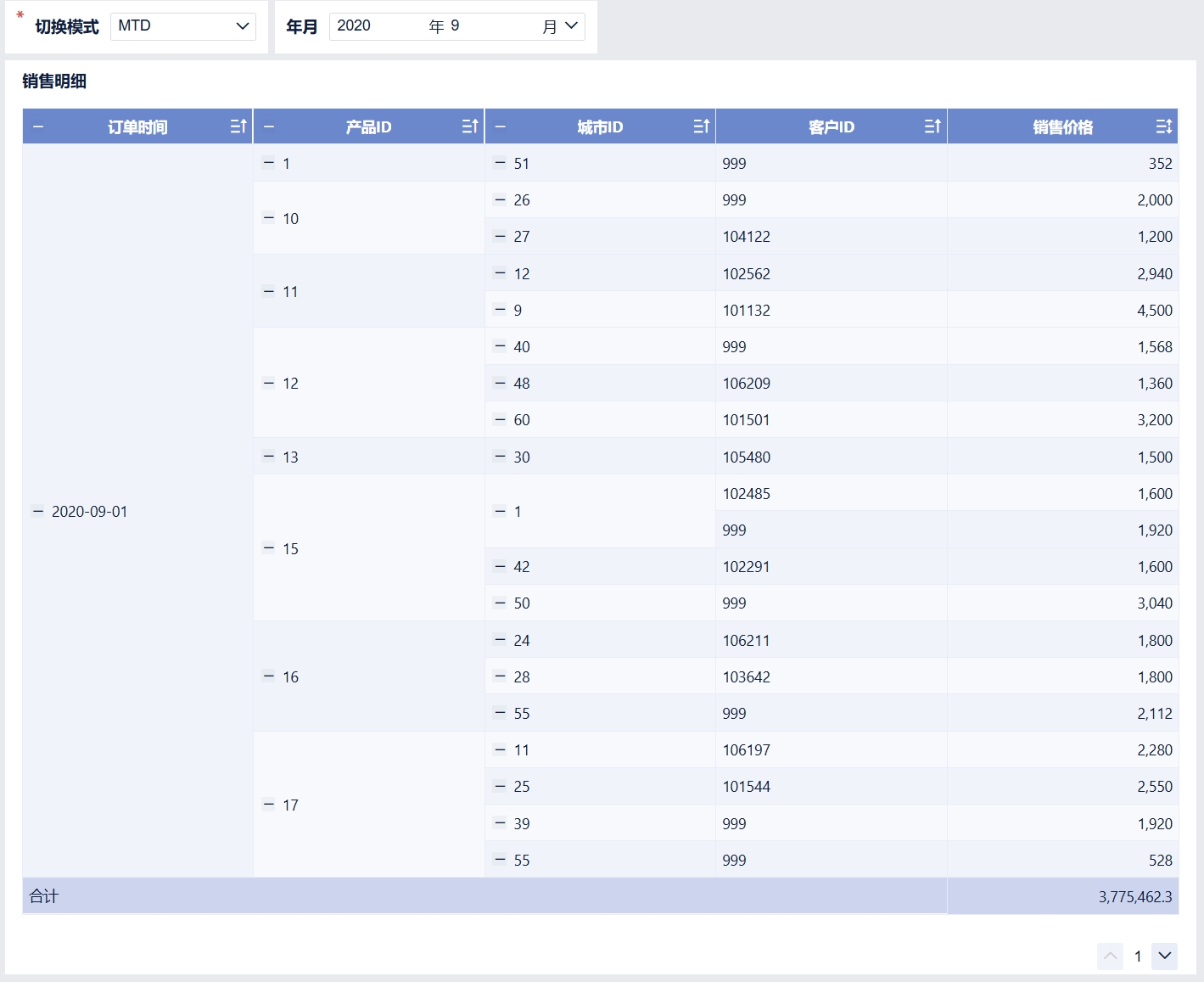Collapse all in 产品ID header

point(269,126)
